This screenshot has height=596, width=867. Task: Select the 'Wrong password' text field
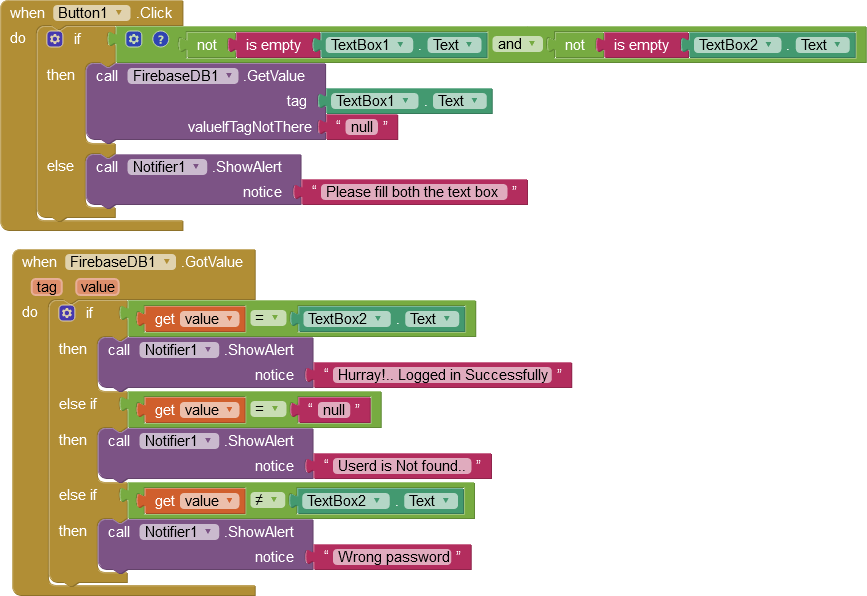click(x=393, y=557)
